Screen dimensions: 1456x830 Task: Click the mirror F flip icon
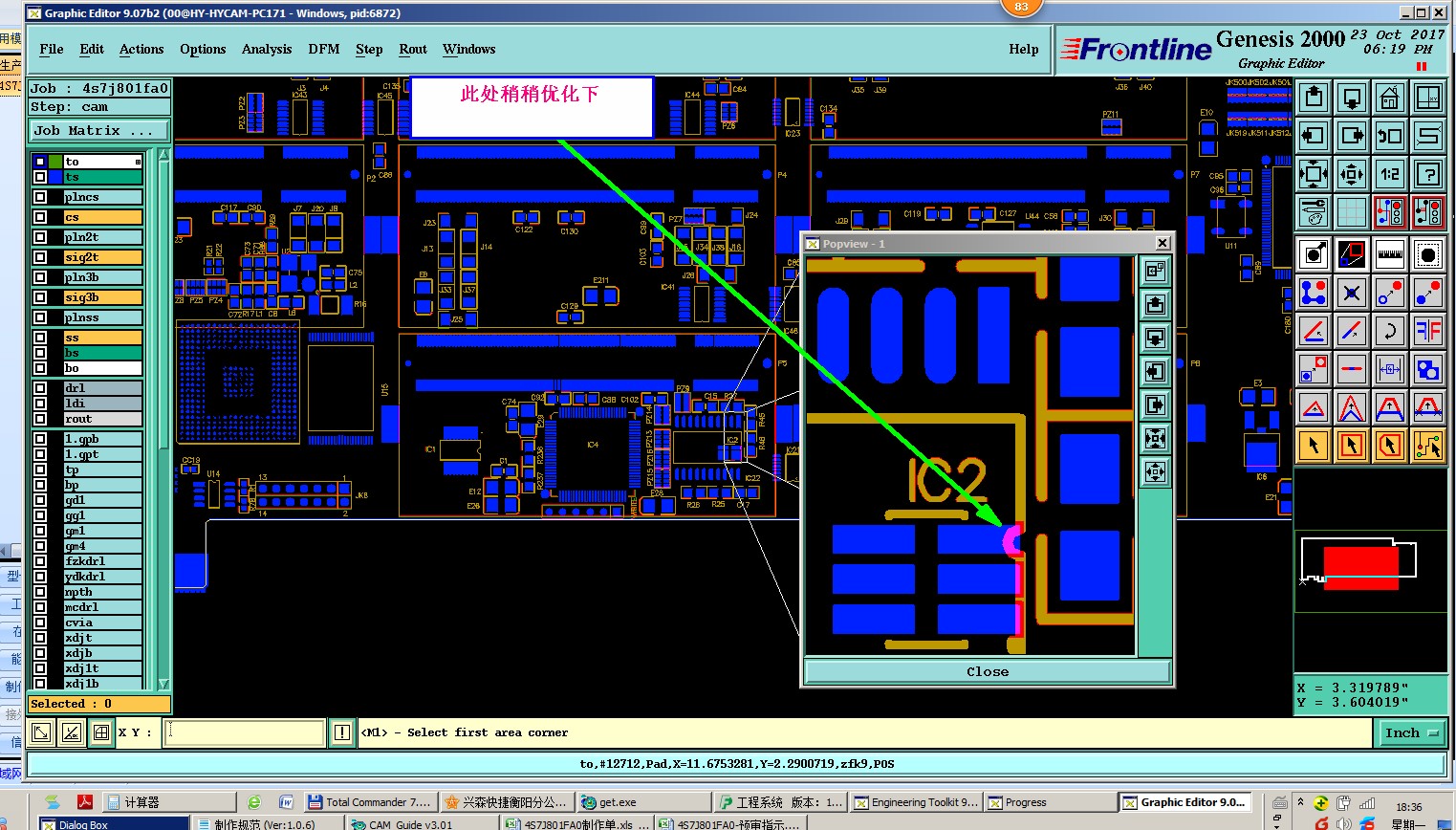[1428, 331]
